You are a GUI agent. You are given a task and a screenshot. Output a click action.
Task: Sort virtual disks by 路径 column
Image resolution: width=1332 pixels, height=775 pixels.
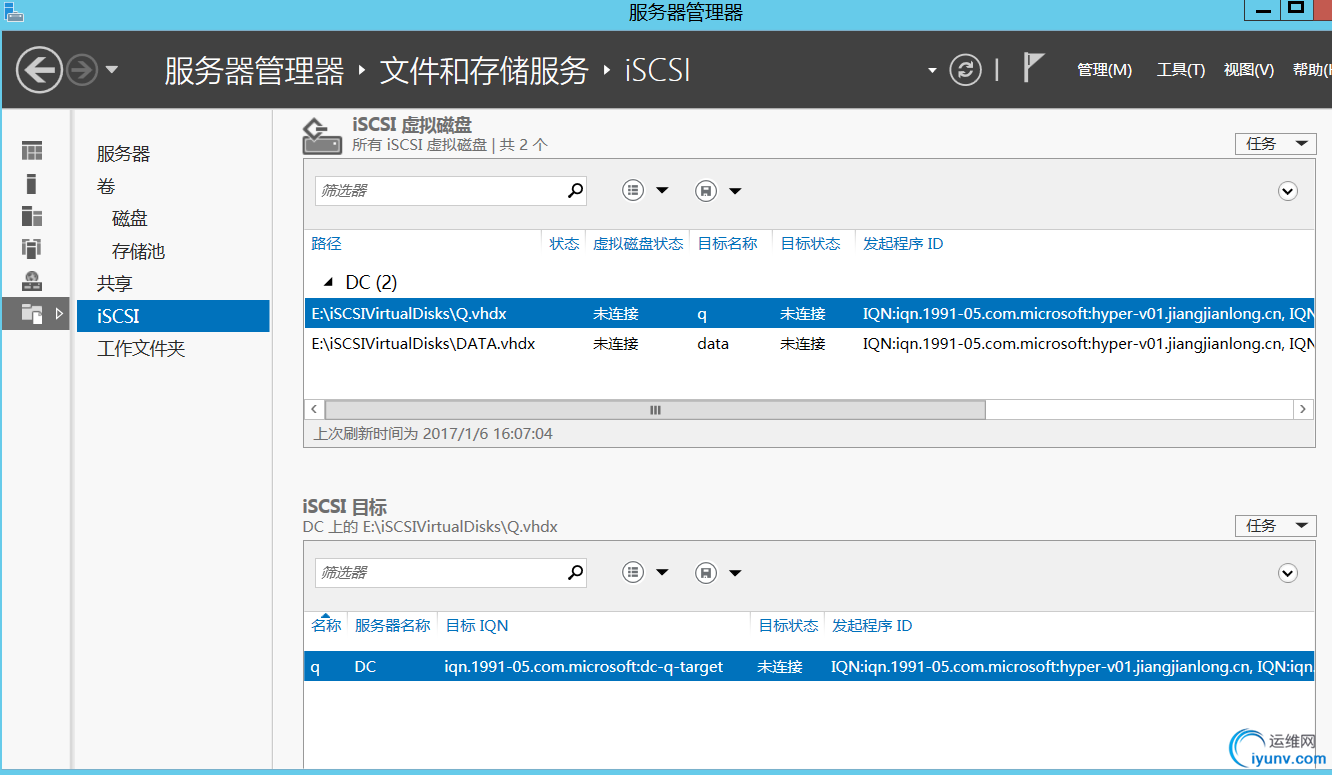[326, 244]
